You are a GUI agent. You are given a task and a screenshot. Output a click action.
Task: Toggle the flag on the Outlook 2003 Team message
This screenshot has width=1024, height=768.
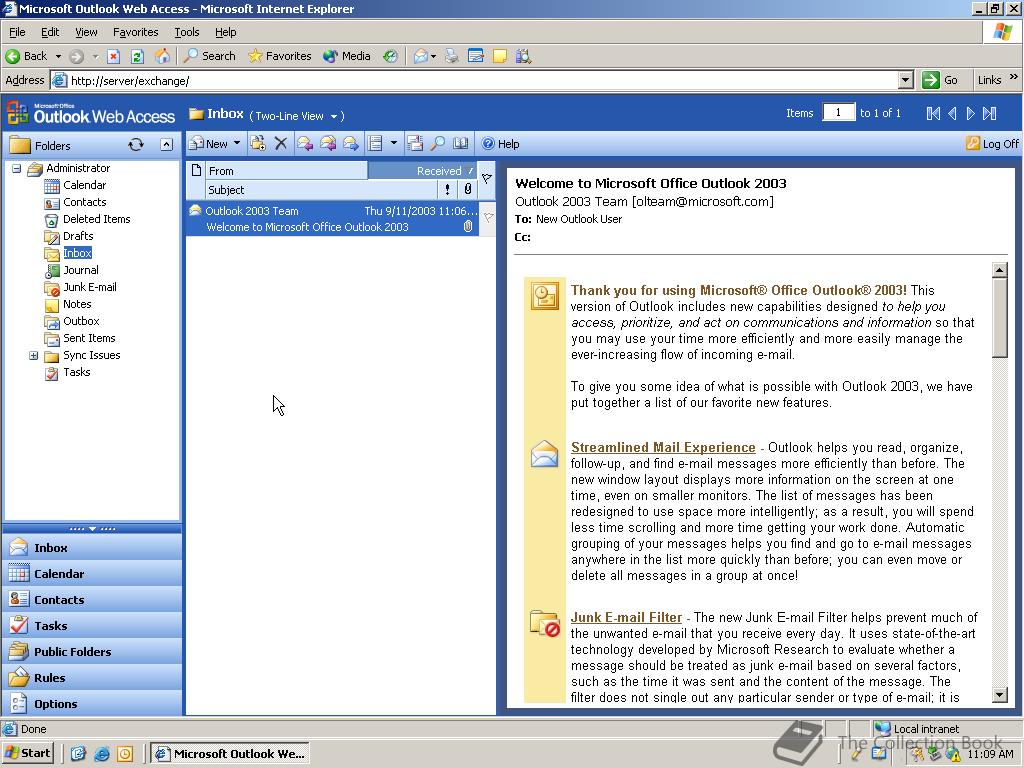[x=488, y=218]
